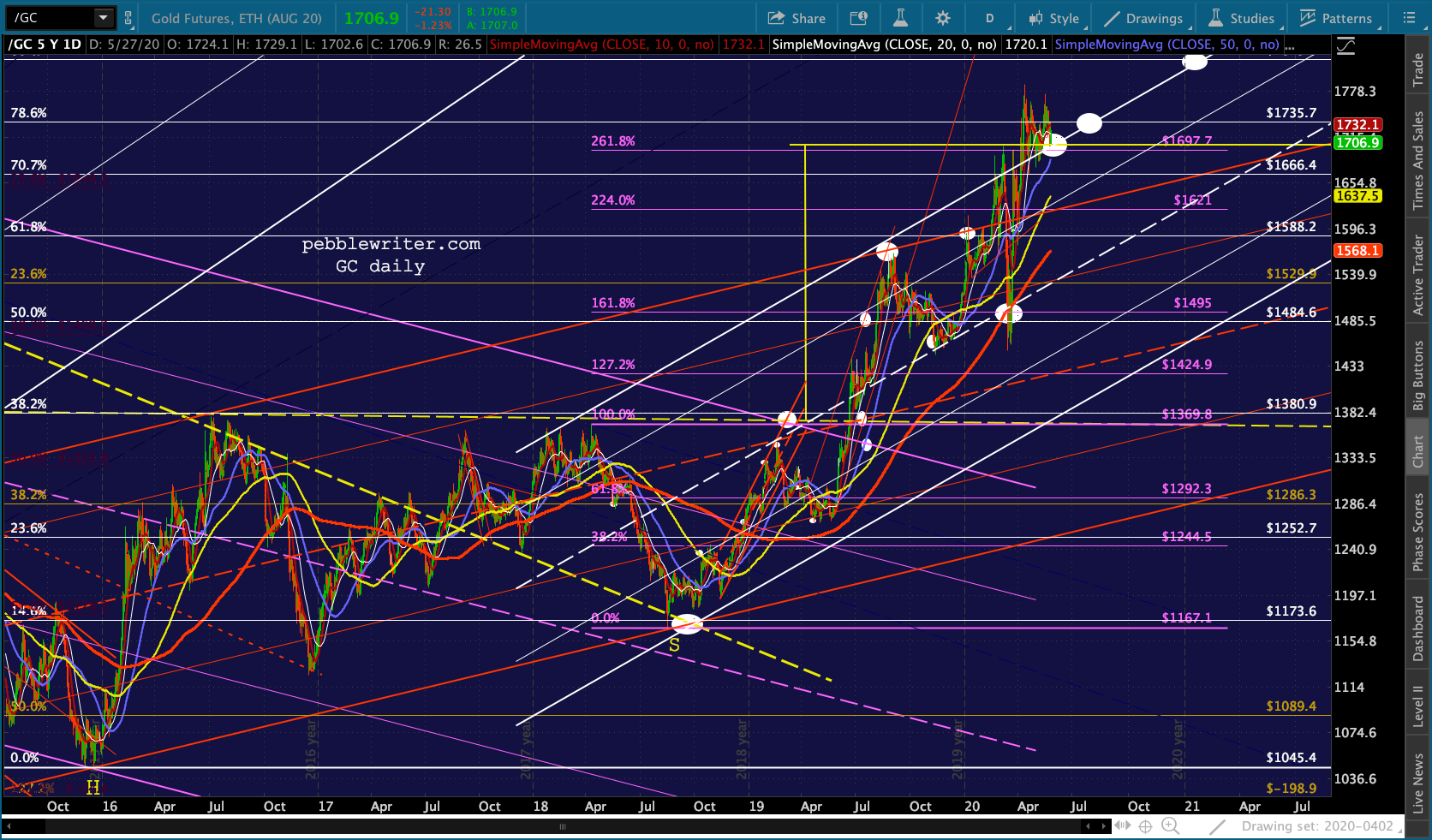This screenshot has width=1432, height=840.
Task: Click the $1735.7 price level label
Action: click(1292, 113)
